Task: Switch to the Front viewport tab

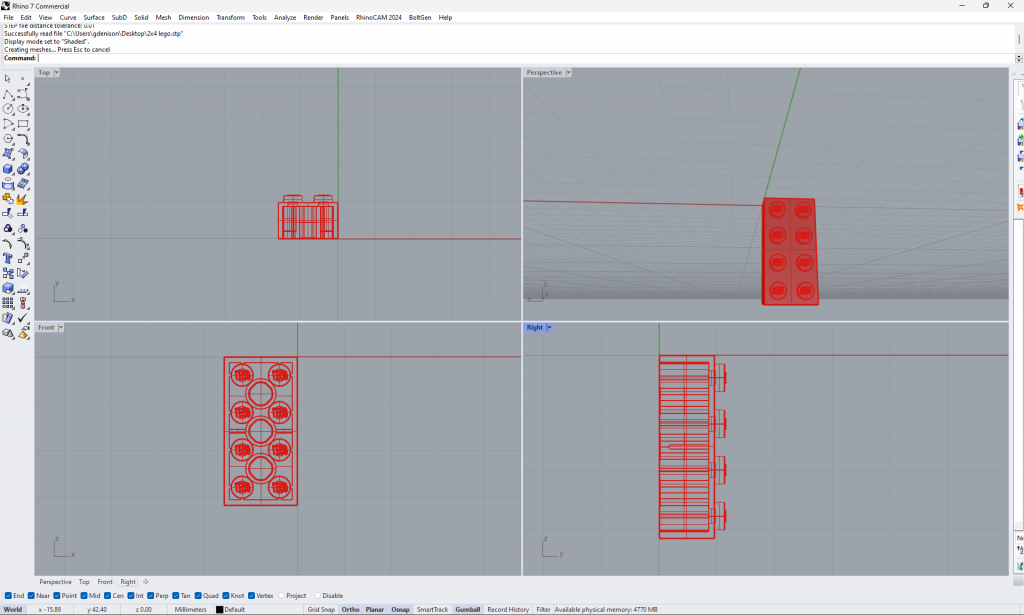Action: pos(105,581)
